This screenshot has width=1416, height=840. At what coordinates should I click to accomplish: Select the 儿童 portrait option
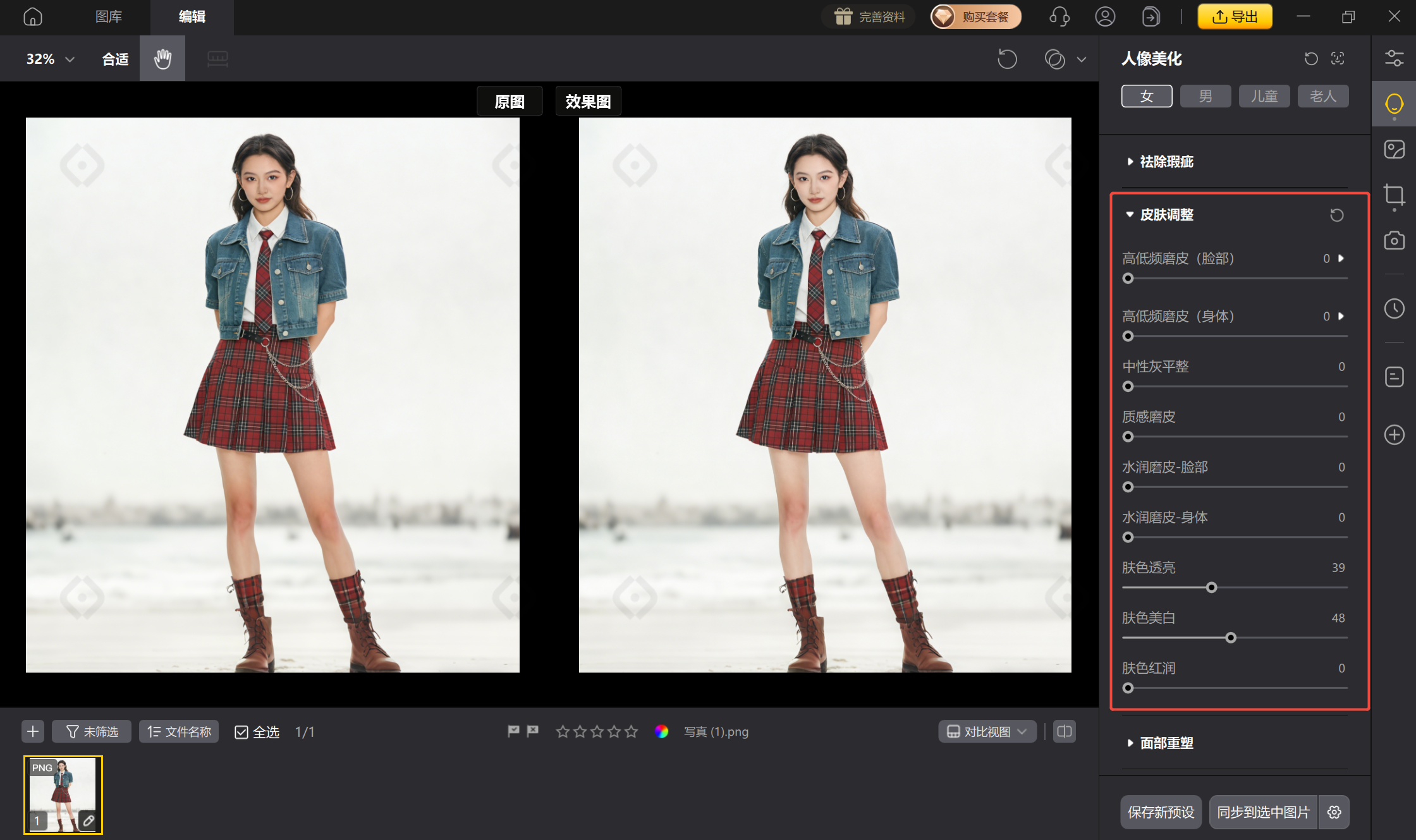click(1264, 96)
